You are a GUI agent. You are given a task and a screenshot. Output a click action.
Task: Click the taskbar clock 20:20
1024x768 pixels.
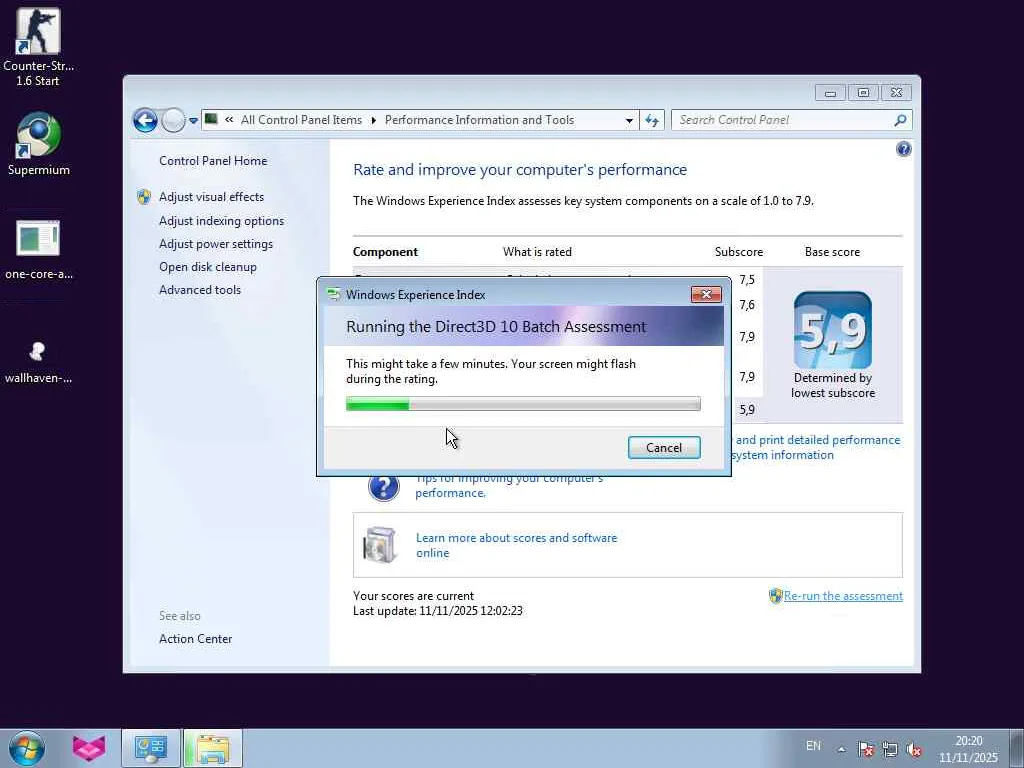(968, 749)
